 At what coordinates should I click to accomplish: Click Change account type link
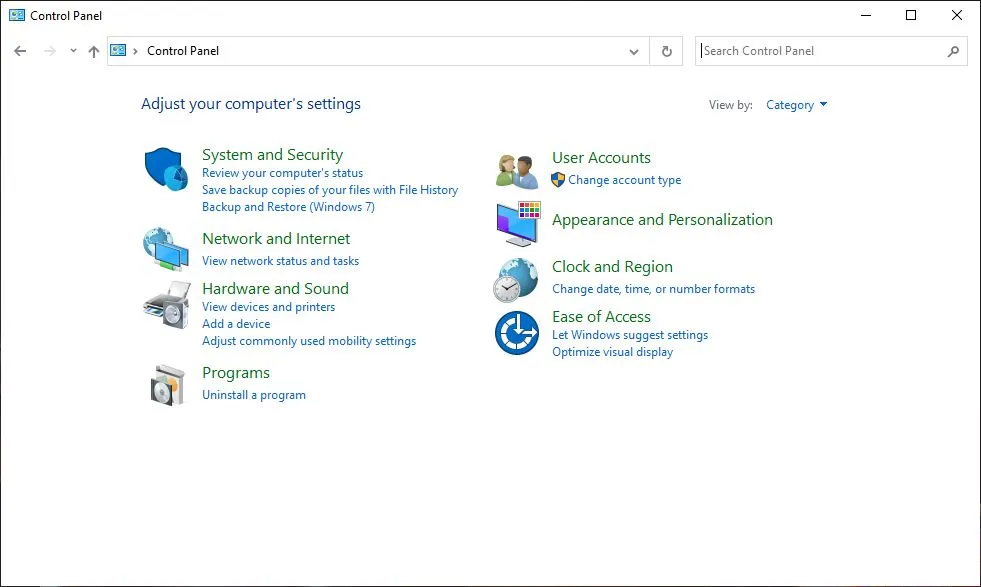coord(624,180)
